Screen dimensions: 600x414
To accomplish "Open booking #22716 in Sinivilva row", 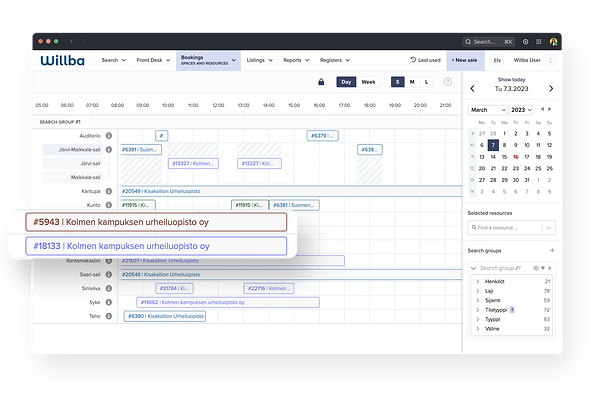I will [x=269, y=288].
